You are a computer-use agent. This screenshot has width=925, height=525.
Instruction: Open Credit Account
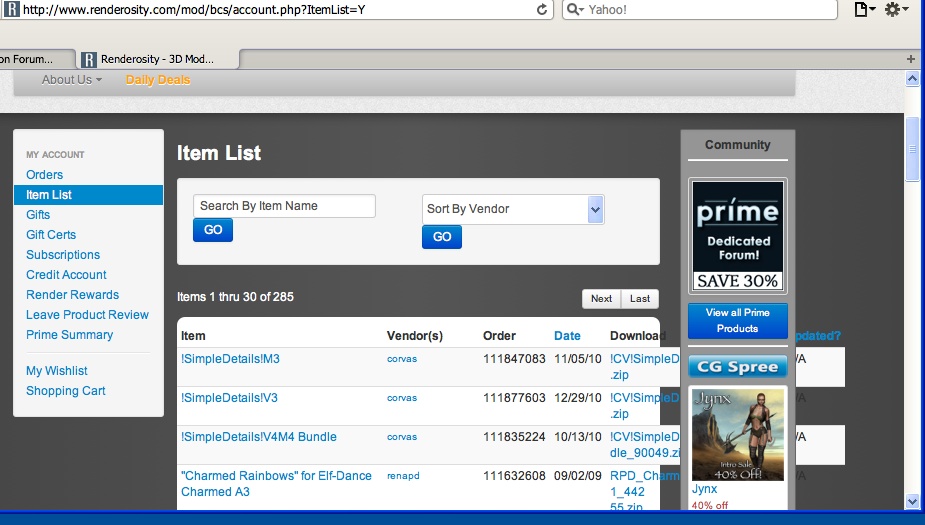(66, 275)
